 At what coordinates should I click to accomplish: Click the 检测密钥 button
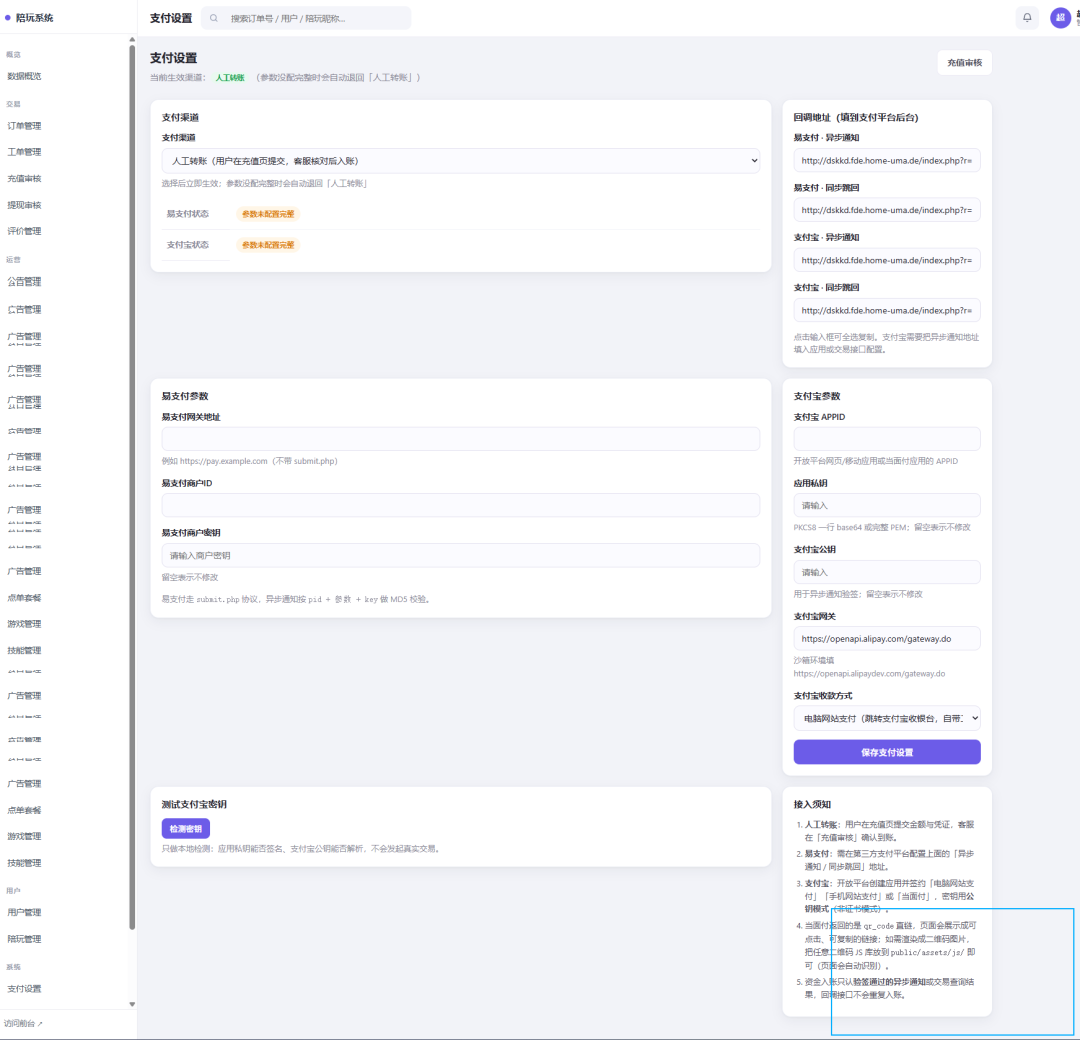pos(186,829)
